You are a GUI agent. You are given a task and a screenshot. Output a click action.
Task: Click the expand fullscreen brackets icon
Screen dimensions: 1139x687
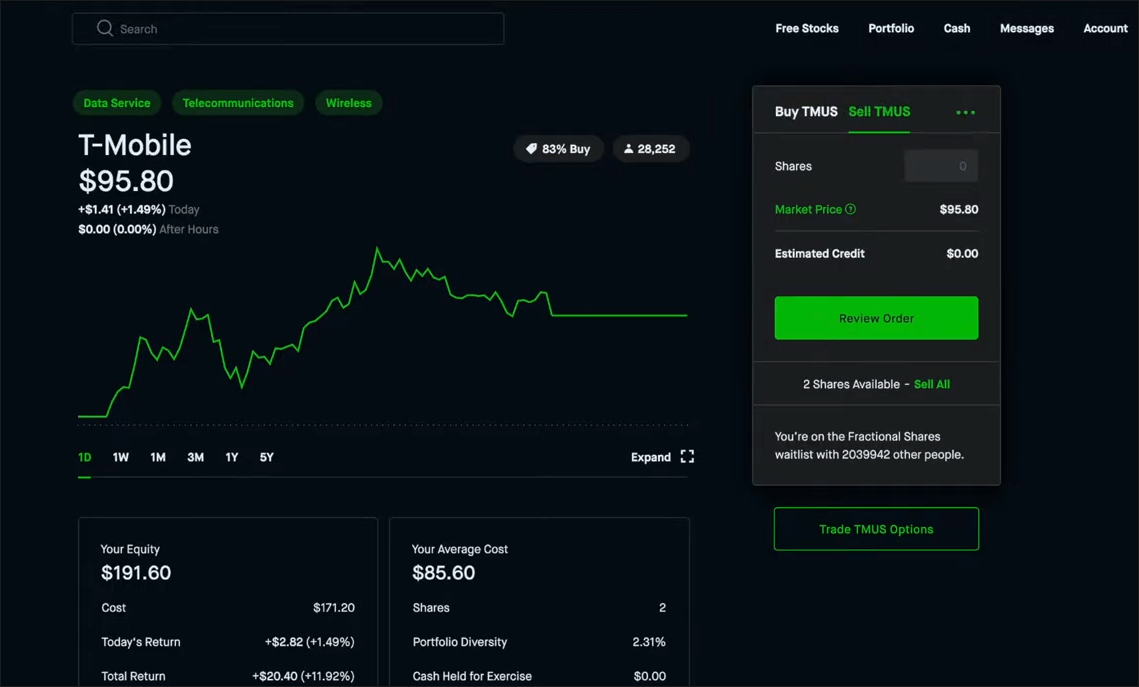(687, 457)
